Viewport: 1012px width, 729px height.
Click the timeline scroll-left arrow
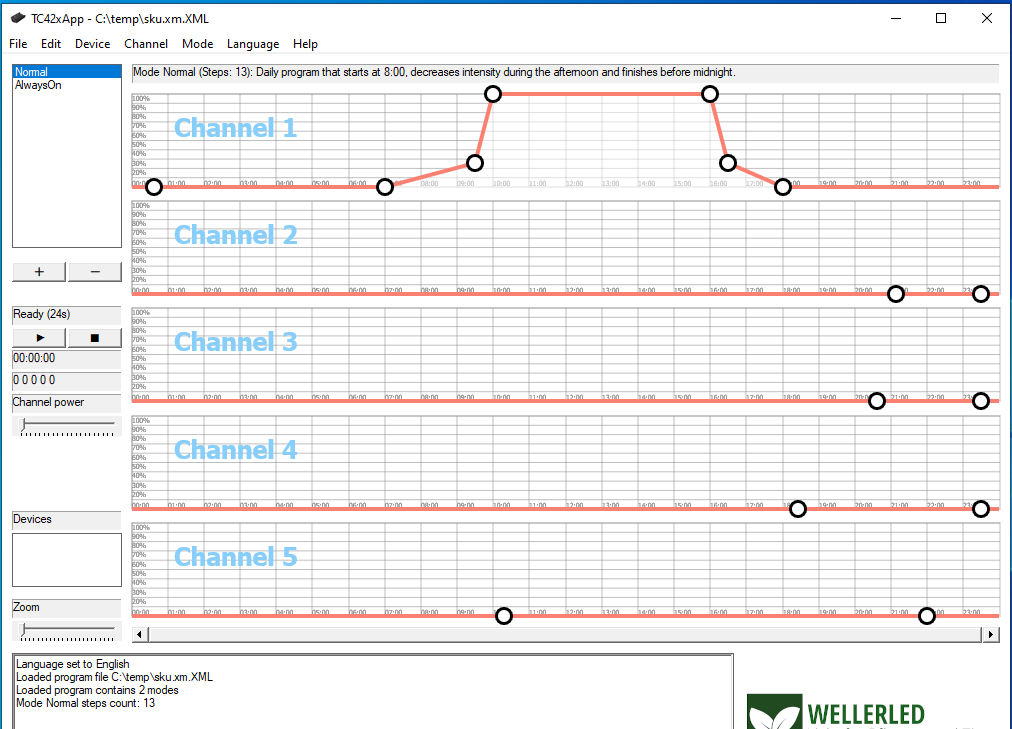[139, 634]
